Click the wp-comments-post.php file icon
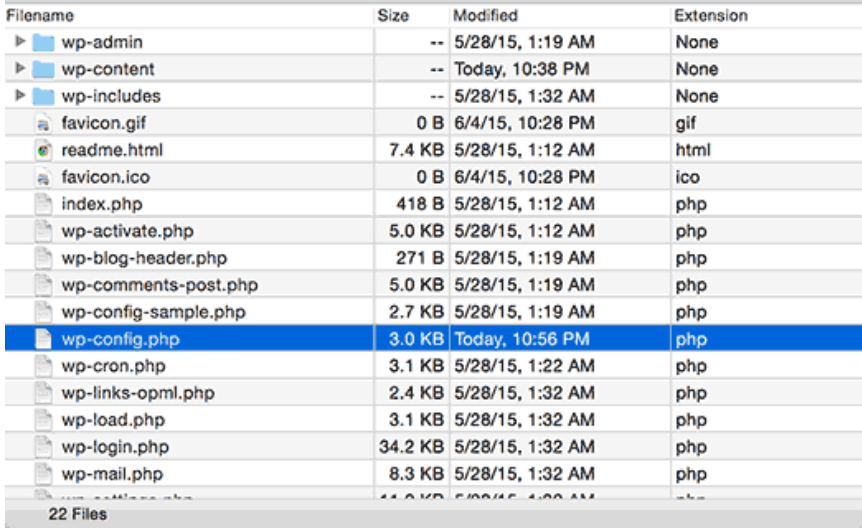Image resolution: width=862 pixels, height=531 pixels. [x=43, y=285]
